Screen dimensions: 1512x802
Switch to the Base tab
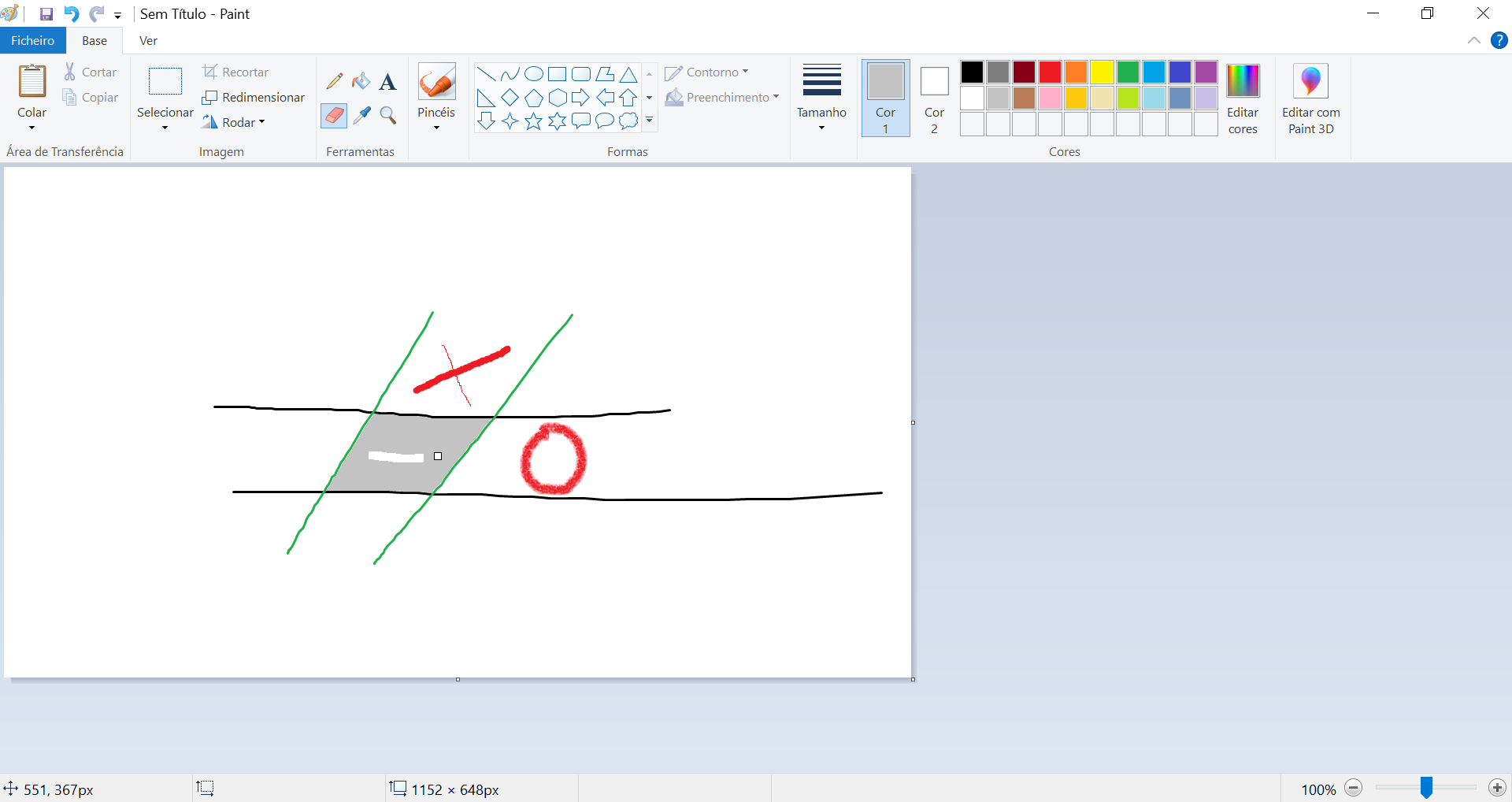(x=94, y=40)
